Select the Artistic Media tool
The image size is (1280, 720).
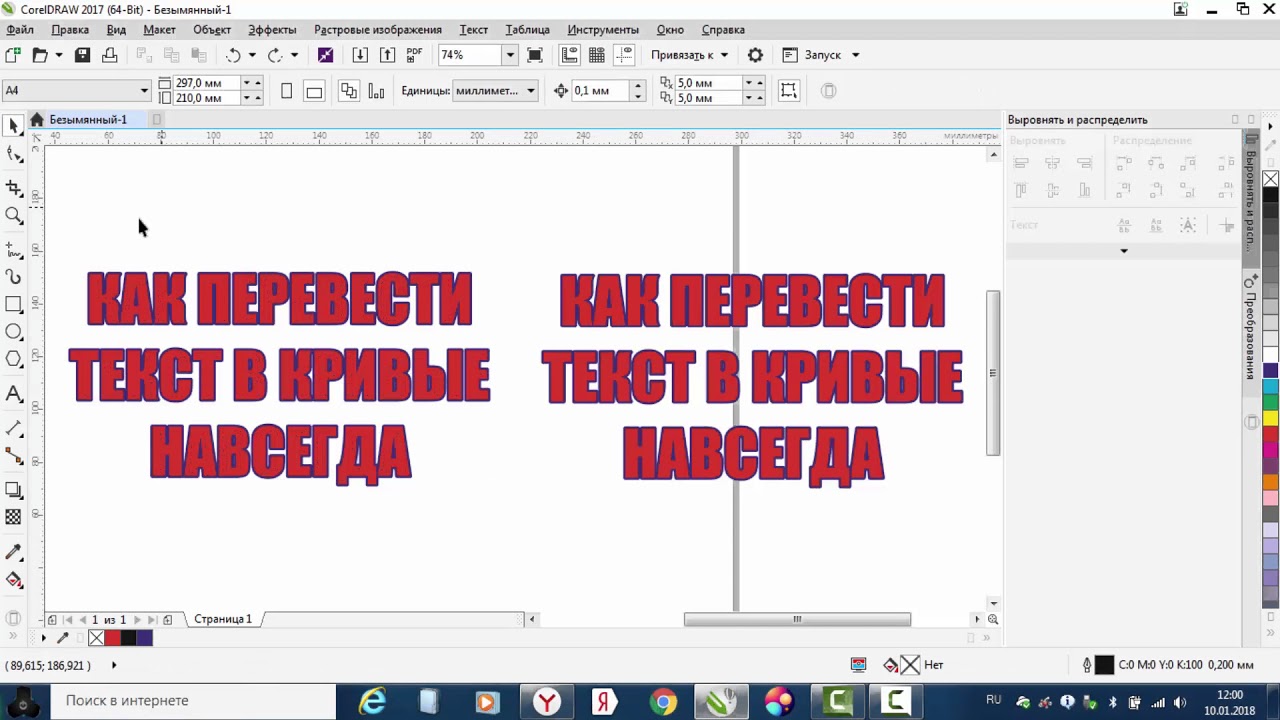coord(14,276)
